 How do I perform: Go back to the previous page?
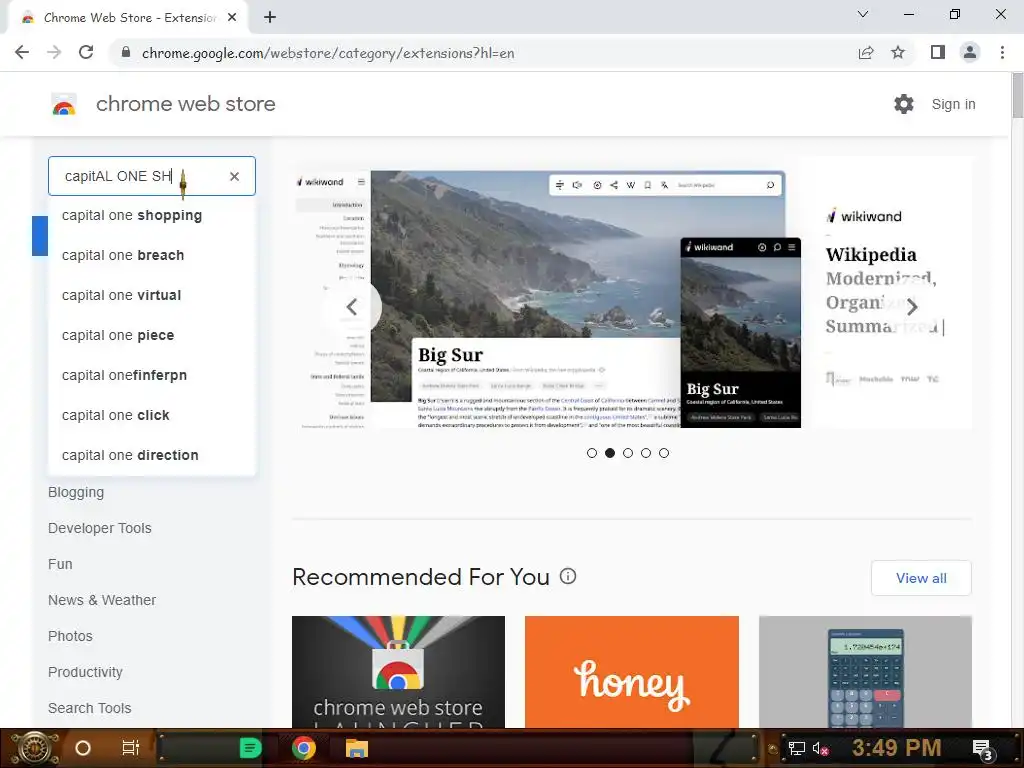point(22,52)
